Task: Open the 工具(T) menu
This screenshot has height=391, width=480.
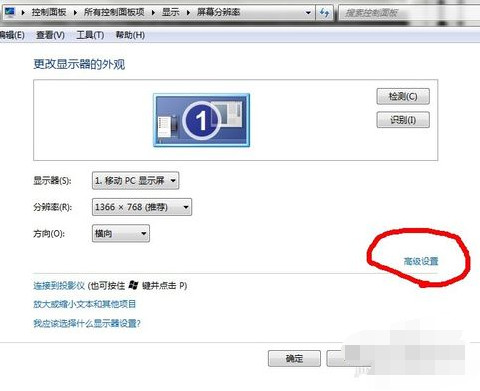Action: (x=90, y=35)
